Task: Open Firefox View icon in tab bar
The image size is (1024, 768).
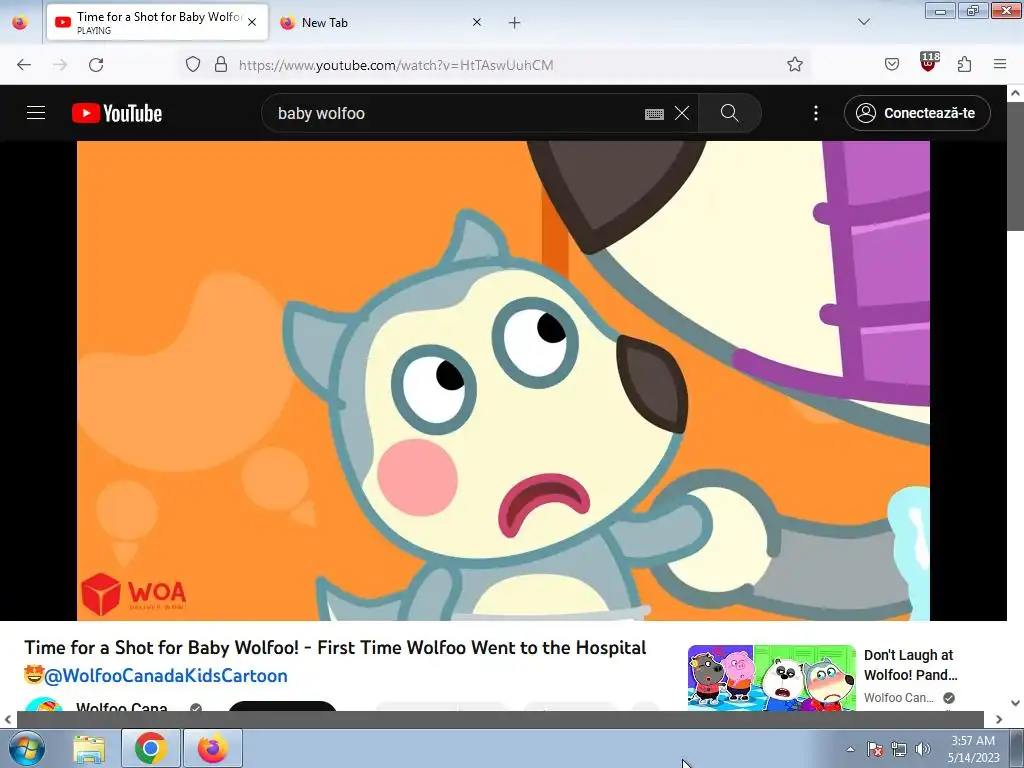Action: pyautogui.click(x=20, y=22)
